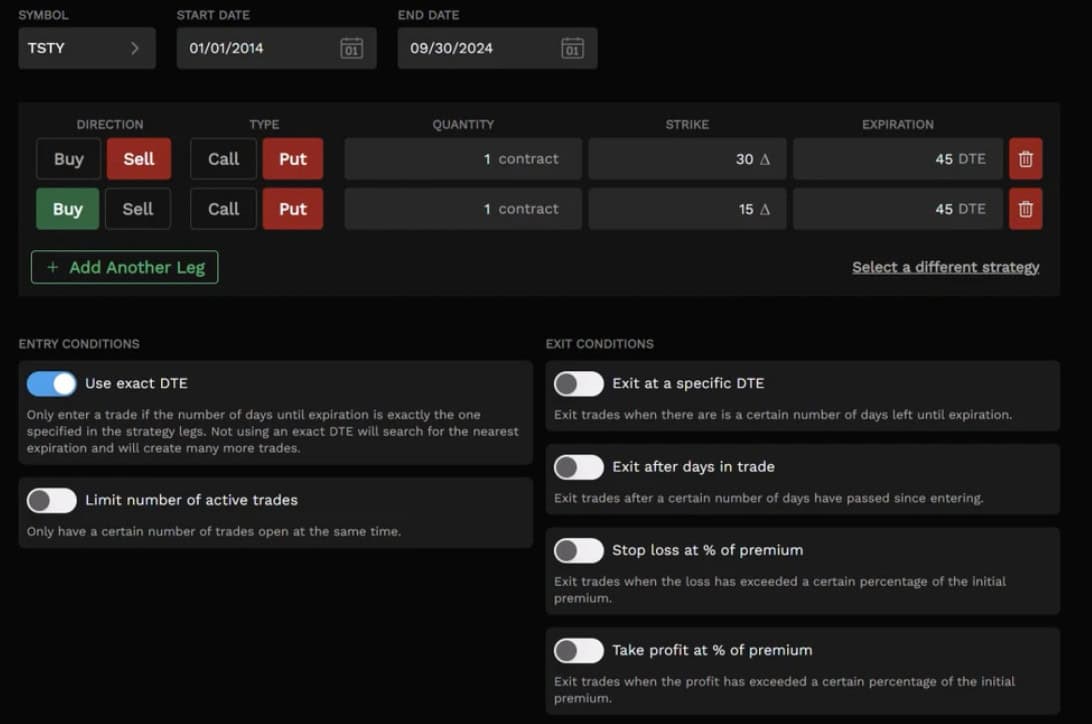
Task: Click the first leg quantity field
Action: point(462,158)
